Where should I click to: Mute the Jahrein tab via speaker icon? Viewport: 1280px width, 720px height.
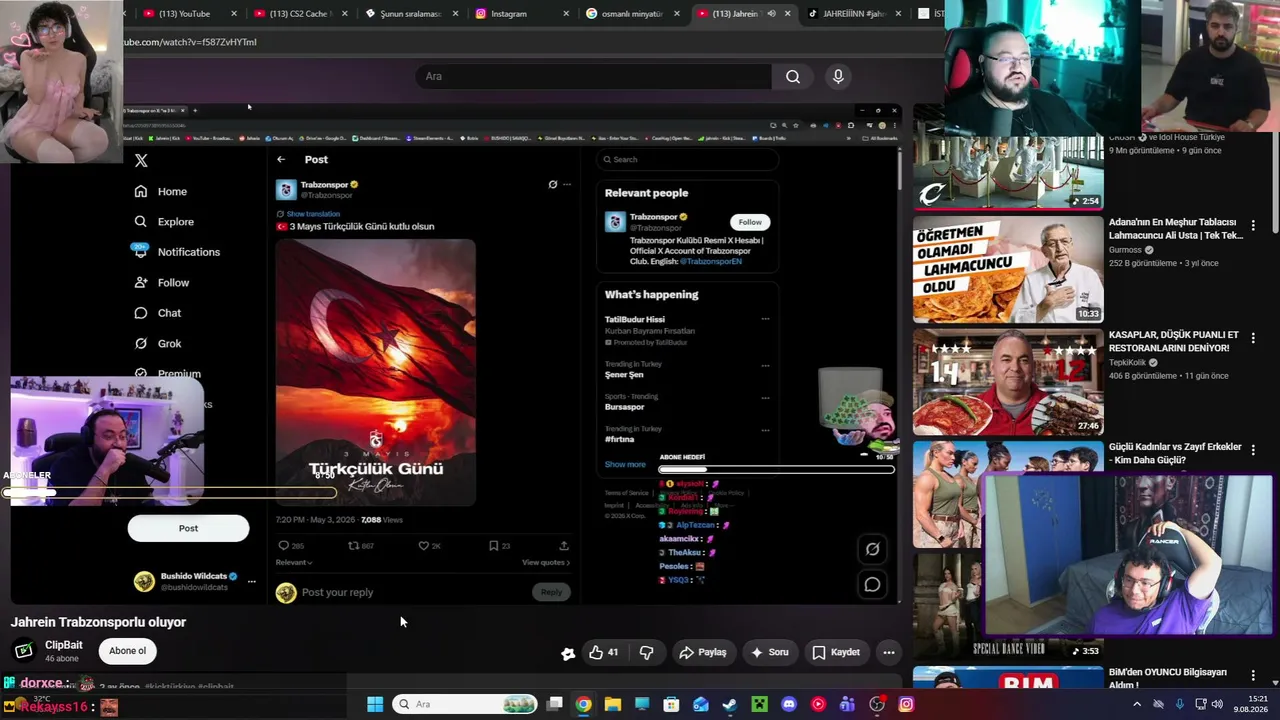pyautogui.click(x=771, y=14)
